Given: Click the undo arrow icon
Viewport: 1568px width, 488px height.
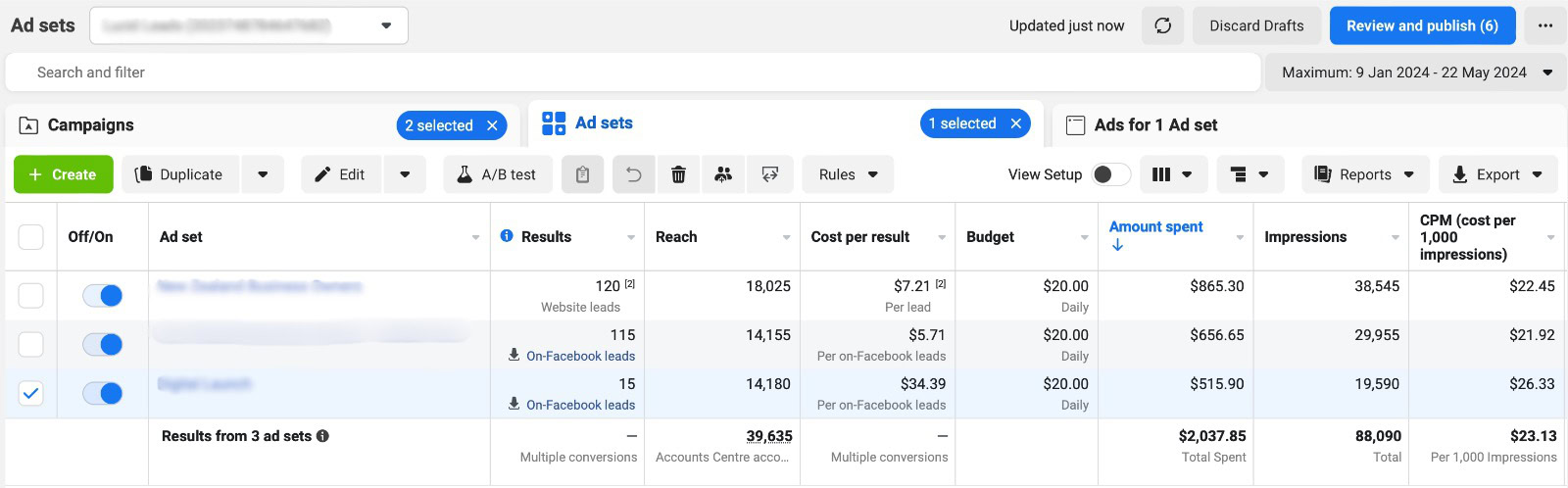Looking at the screenshot, I should (x=634, y=174).
